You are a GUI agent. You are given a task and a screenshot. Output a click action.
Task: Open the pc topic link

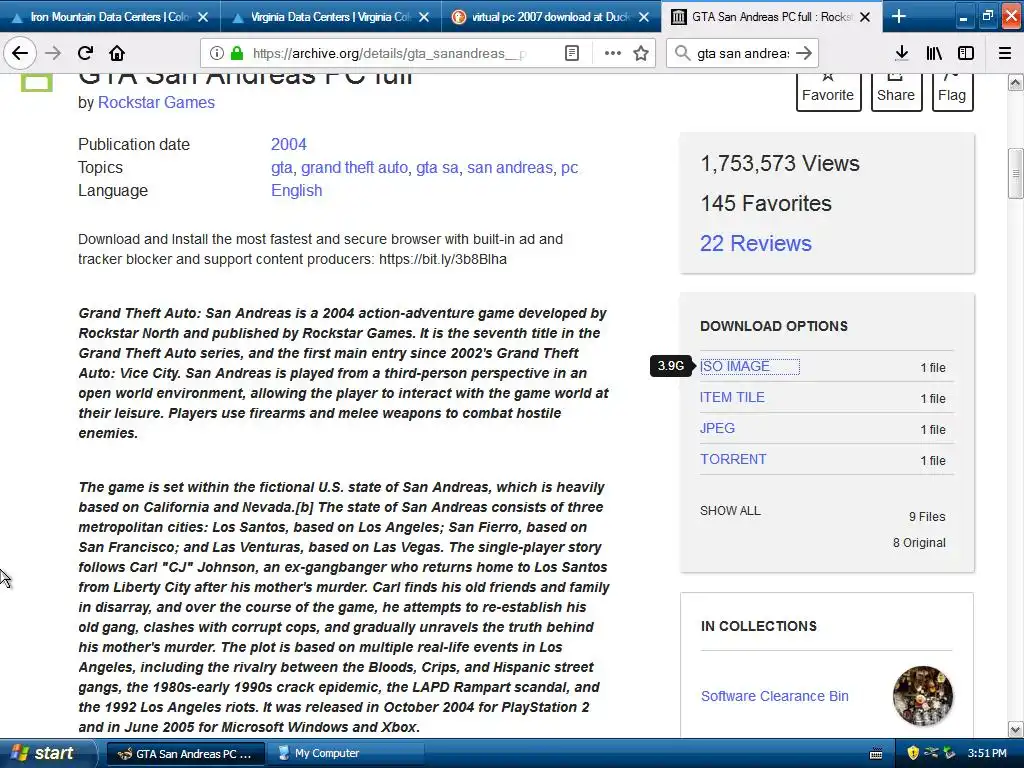click(x=569, y=168)
